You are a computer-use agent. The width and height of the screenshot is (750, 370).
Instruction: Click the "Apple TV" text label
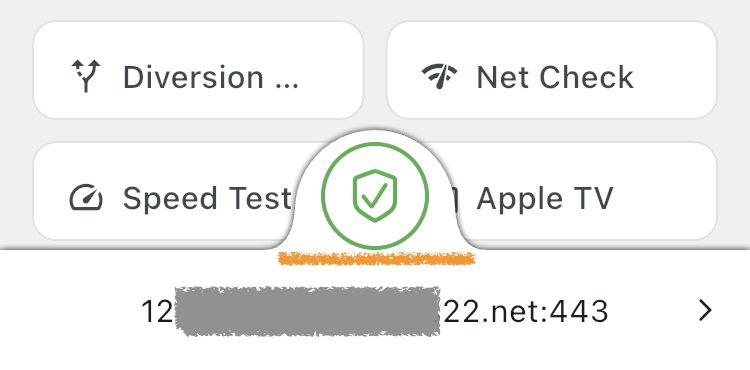(x=545, y=198)
